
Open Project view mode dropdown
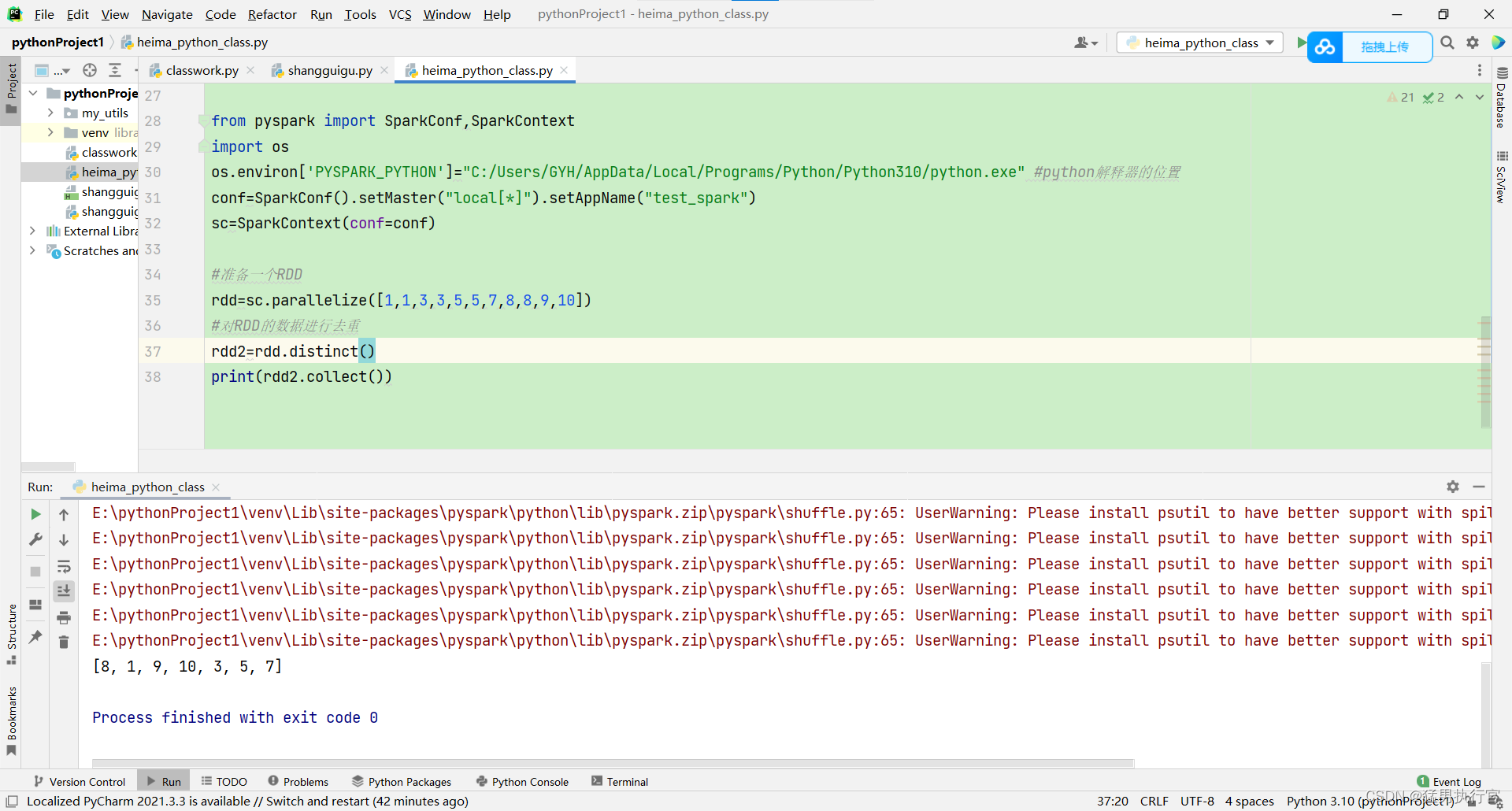[52, 70]
